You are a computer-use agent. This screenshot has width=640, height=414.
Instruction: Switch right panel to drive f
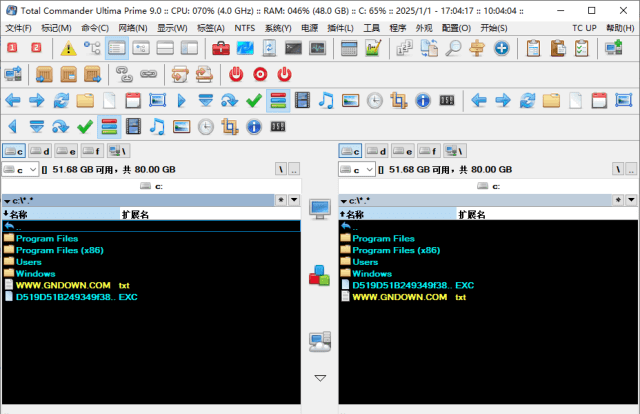[429, 151]
